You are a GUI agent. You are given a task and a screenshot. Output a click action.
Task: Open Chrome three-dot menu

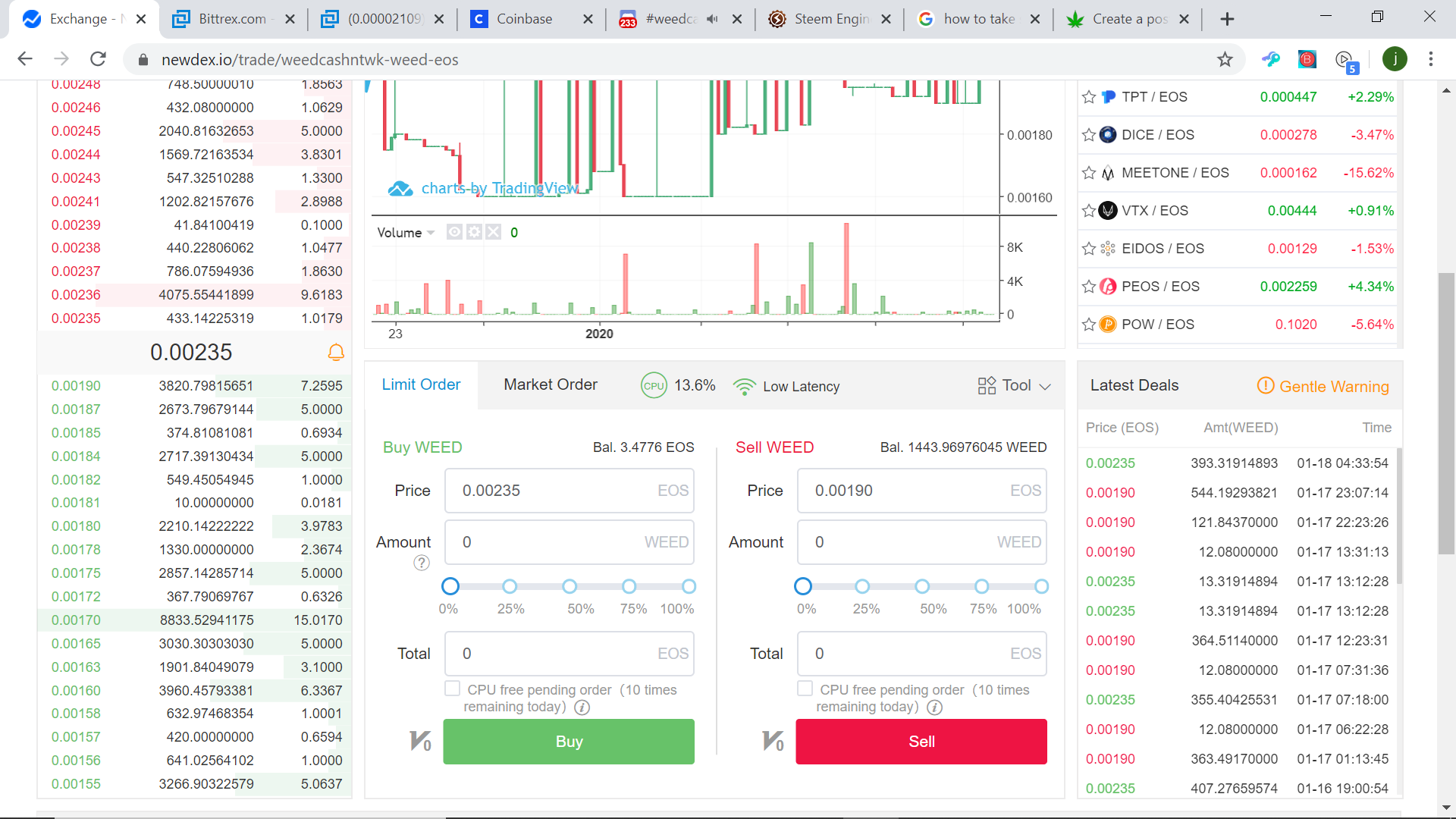pyautogui.click(x=1431, y=59)
